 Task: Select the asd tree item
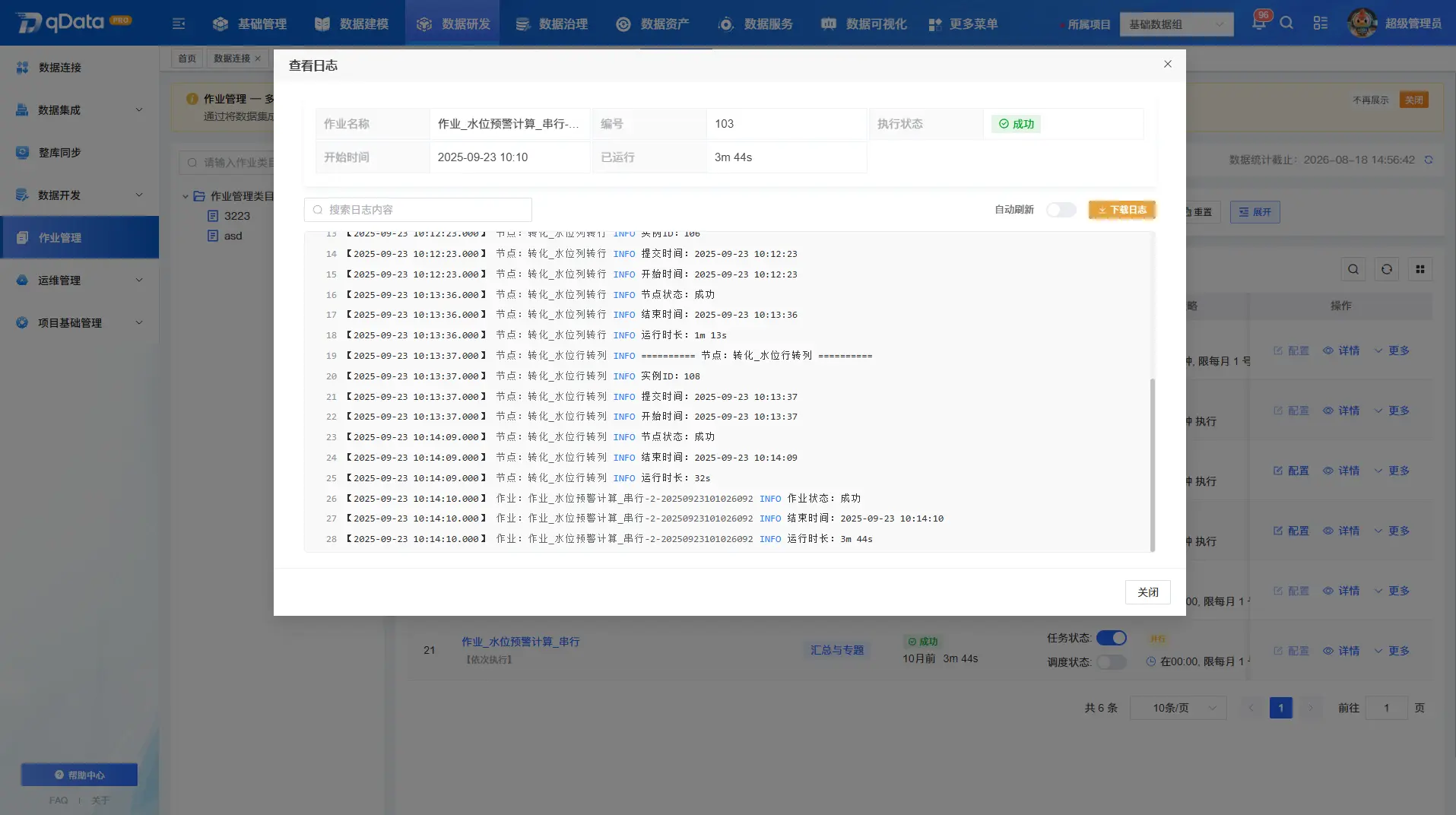coord(233,236)
